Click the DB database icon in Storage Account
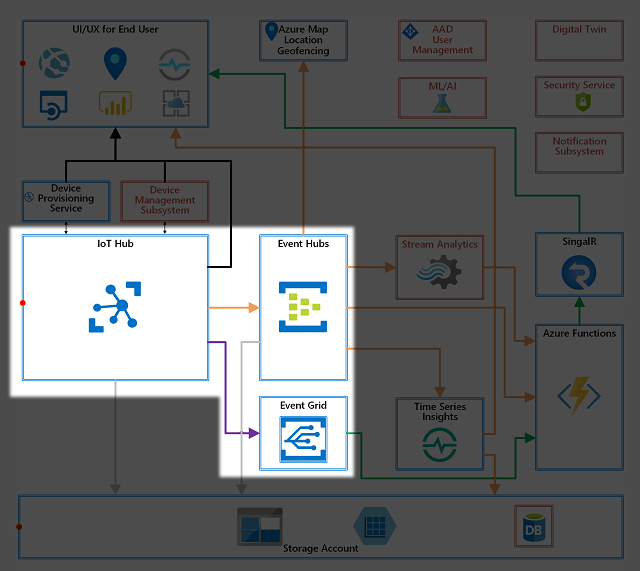Image resolution: width=640 pixels, height=571 pixels. pyautogui.click(x=534, y=527)
